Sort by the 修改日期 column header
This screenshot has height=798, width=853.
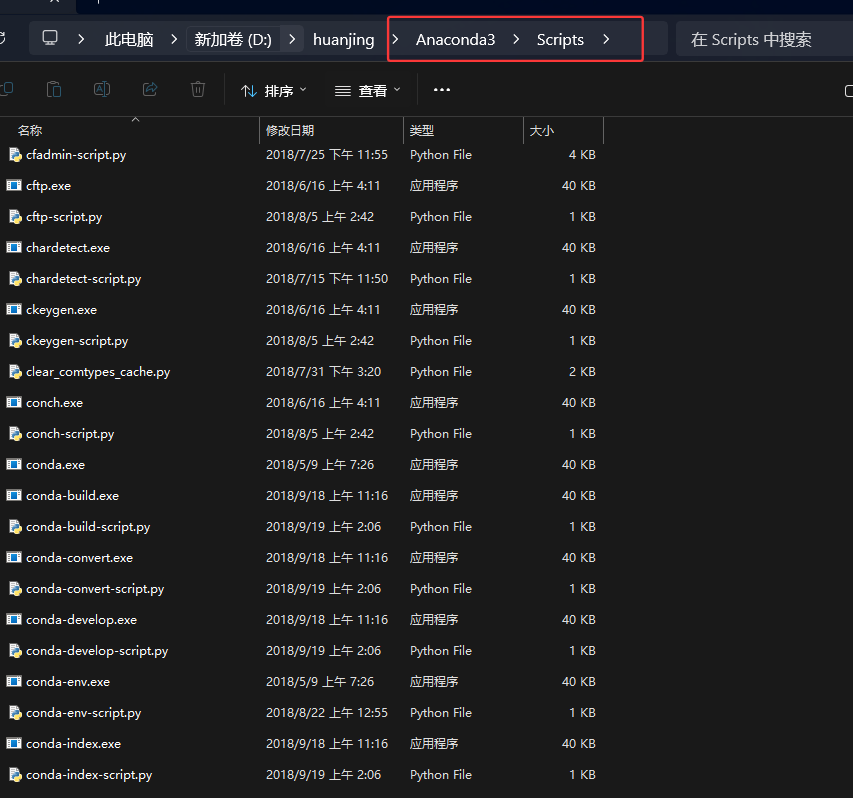point(290,131)
